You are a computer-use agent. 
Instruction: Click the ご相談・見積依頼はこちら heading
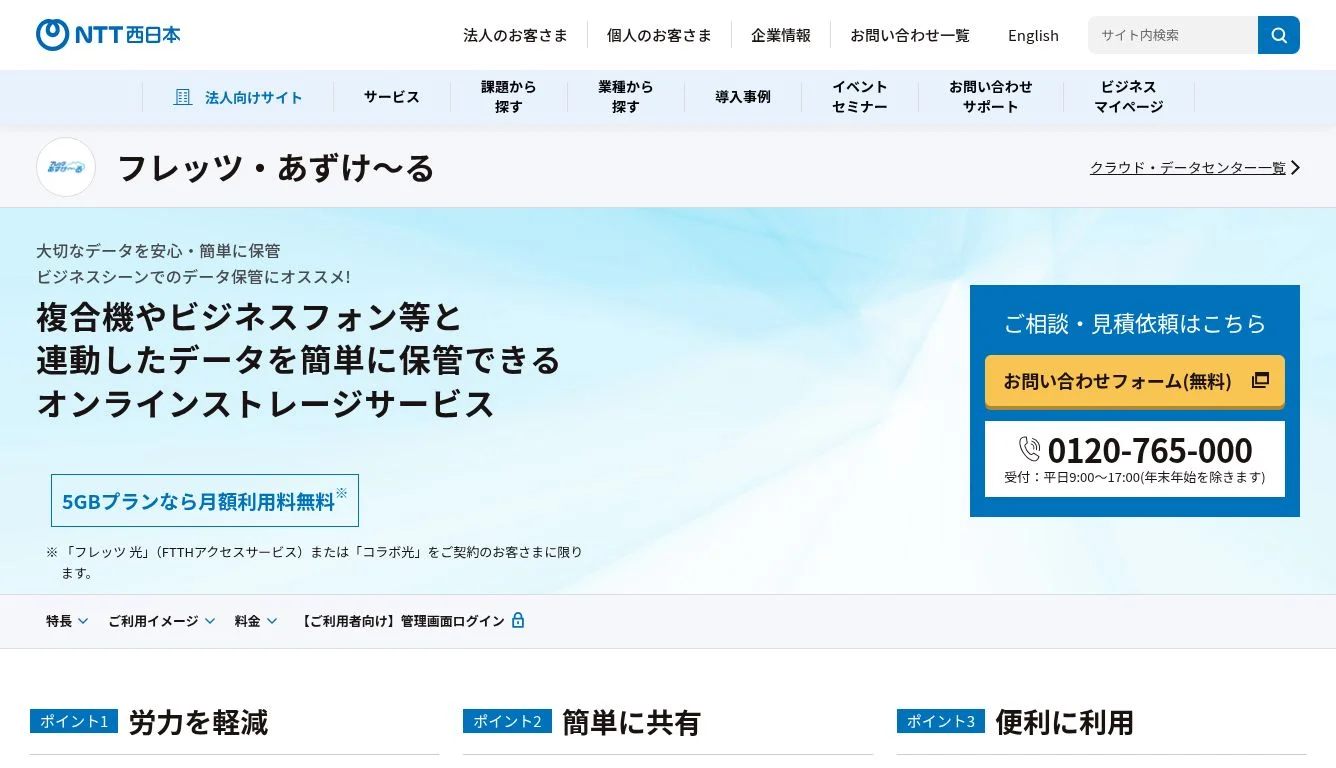click(1135, 323)
